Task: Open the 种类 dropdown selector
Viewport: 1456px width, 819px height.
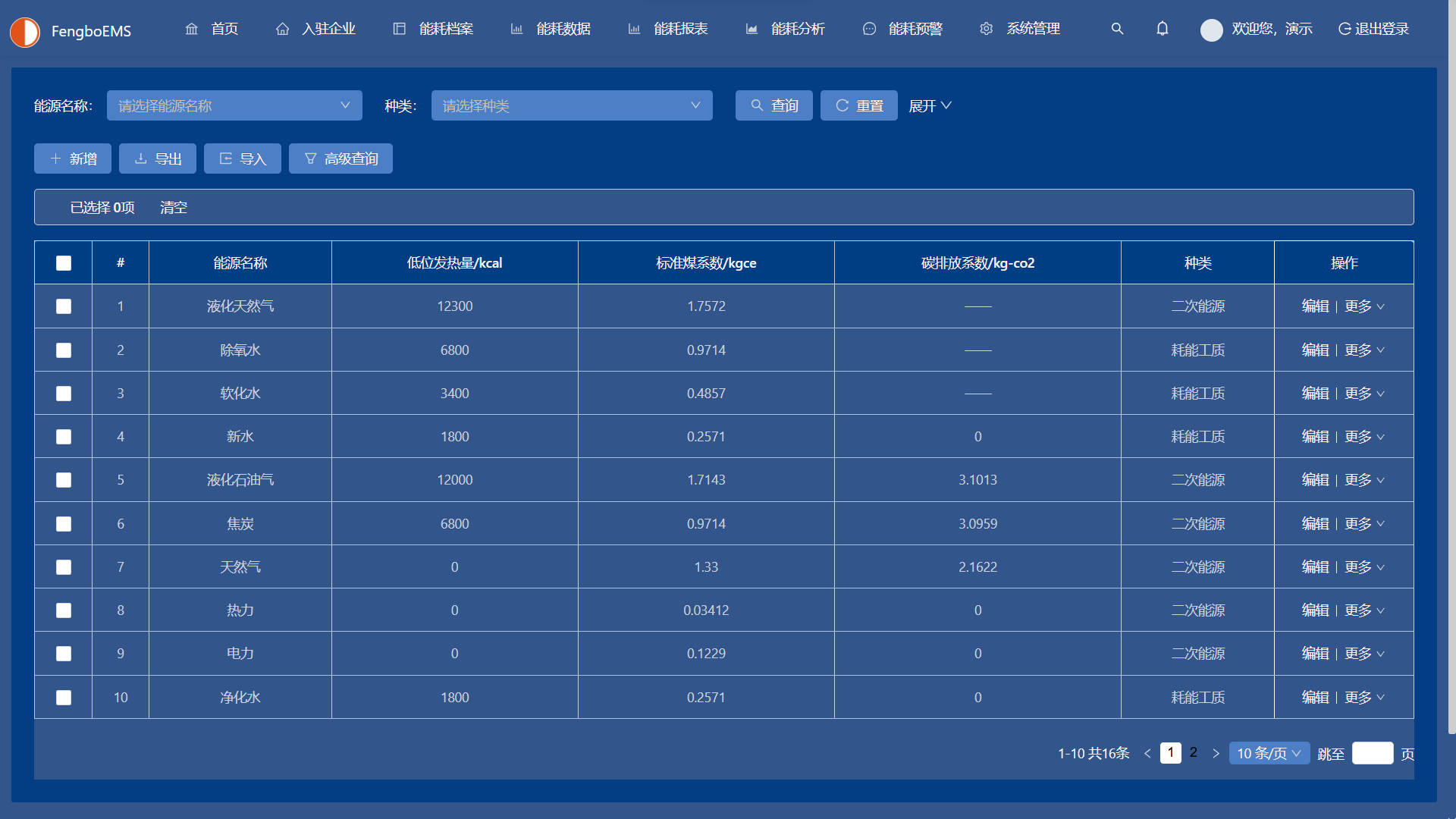Action: [572, 105]
